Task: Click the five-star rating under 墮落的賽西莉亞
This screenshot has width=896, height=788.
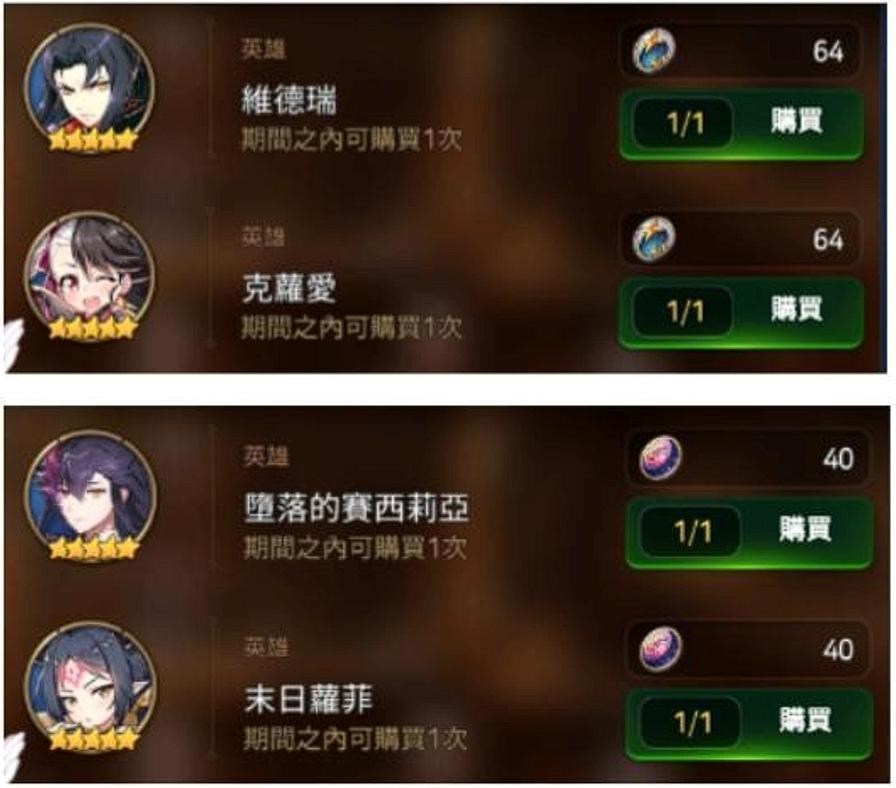Action: coord(94,548)
